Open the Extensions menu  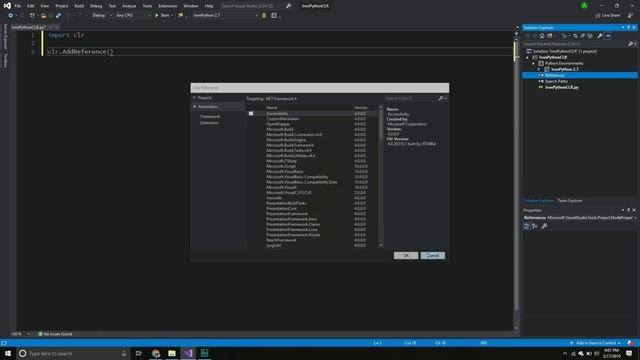[x=168, y=6]
